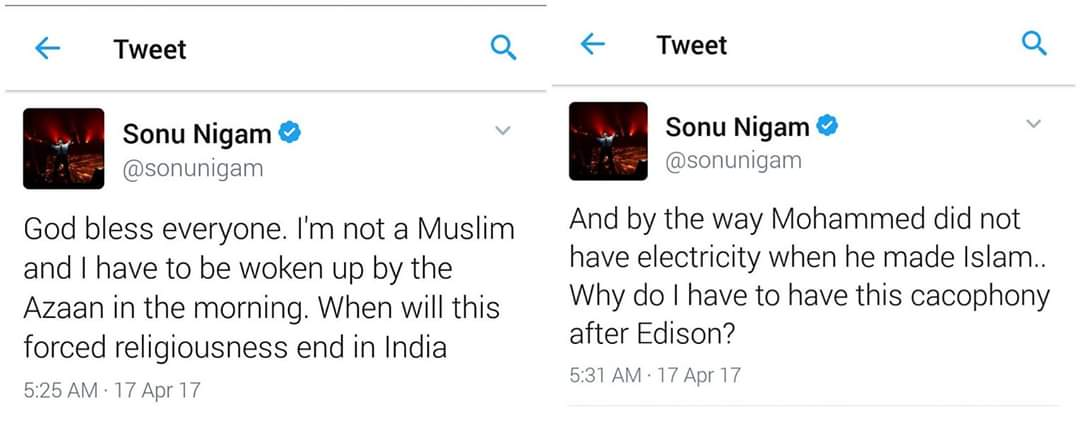Open Sonu Nigam's profile name above the Azaan tweet
The height and width of the screenshot is (425, 1080).
[x=196, y=134]
